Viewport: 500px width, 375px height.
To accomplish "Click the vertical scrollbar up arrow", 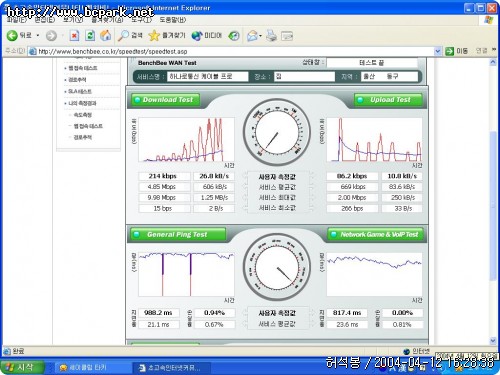I will 493,62.
